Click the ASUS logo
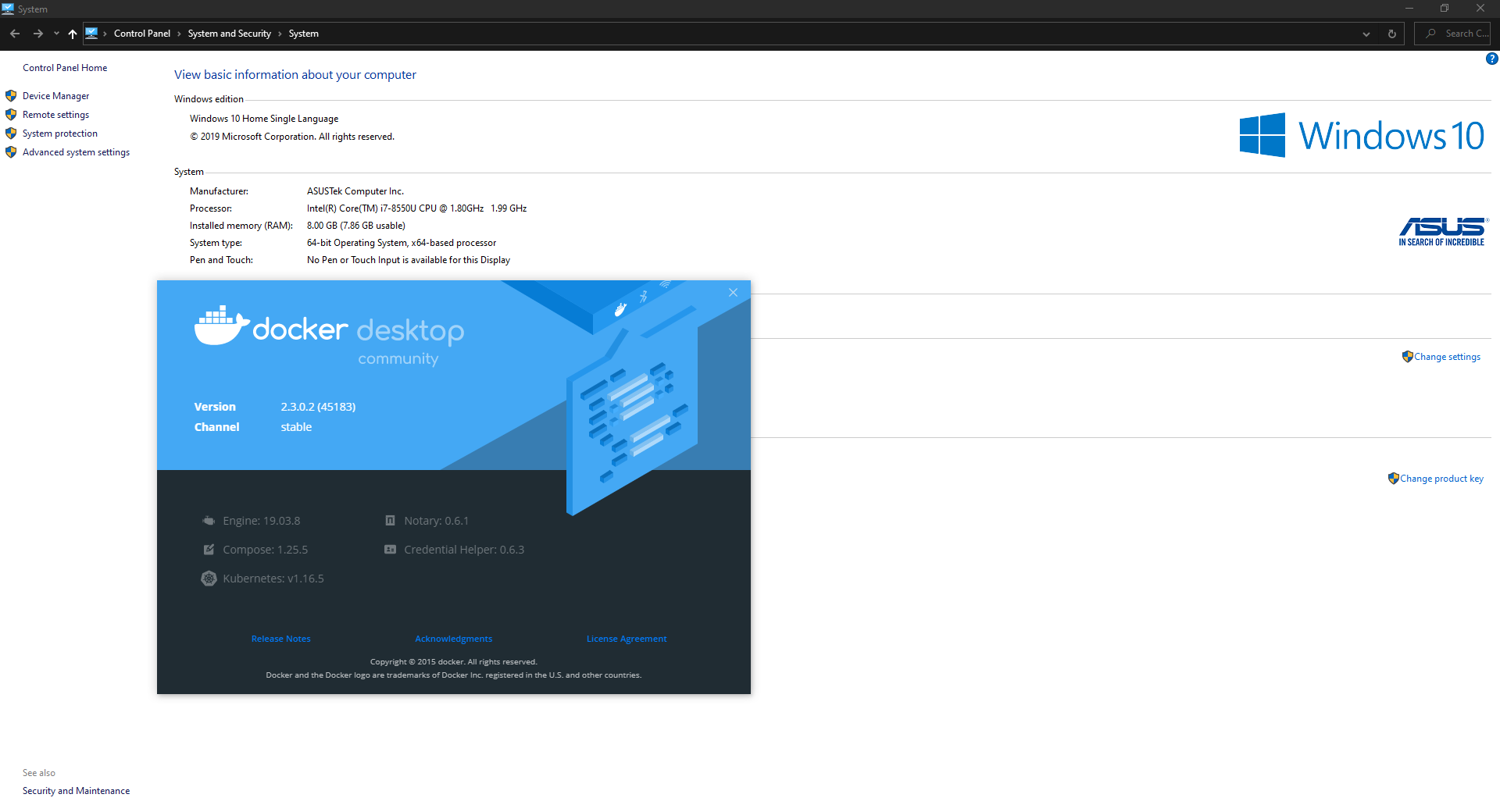This screenshot has width=1500, height=812. (1442, 232)
